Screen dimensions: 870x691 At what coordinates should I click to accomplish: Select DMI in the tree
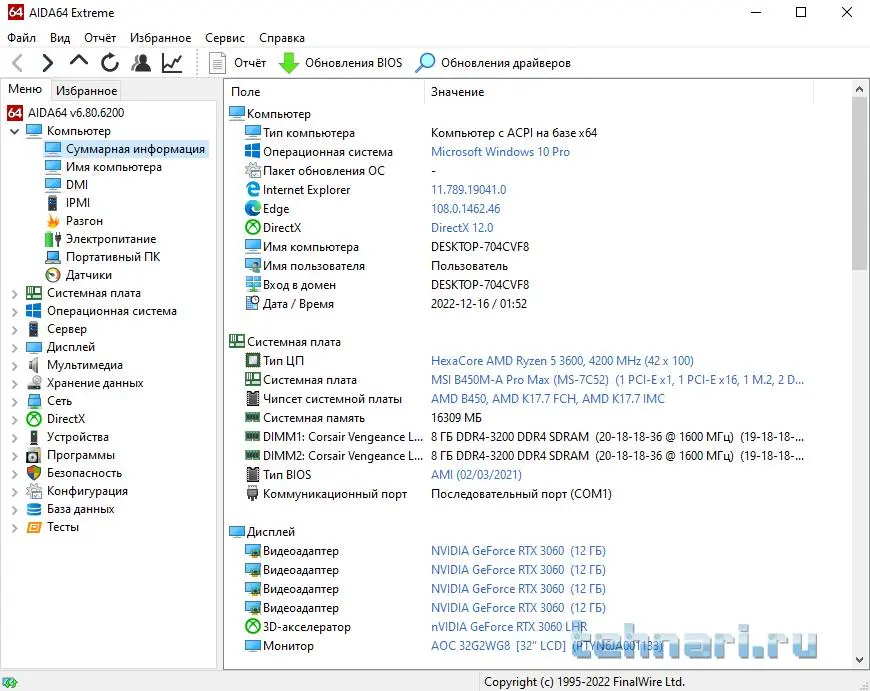[77, 185]
